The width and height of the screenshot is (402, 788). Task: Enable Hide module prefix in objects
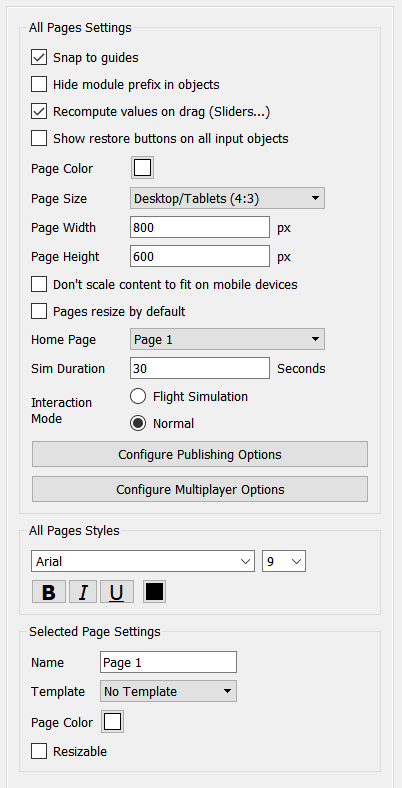(39, 84)
